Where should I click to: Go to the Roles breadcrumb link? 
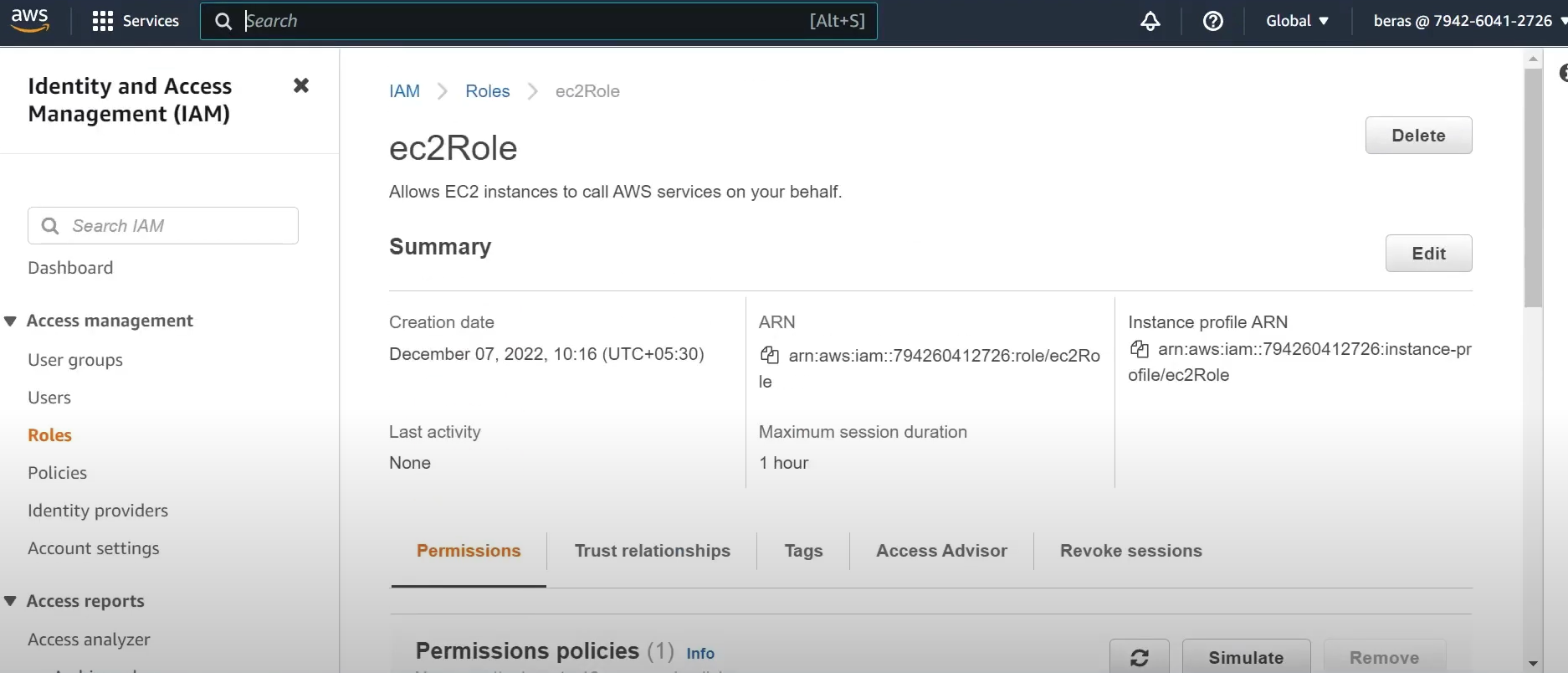pos(487,91)
